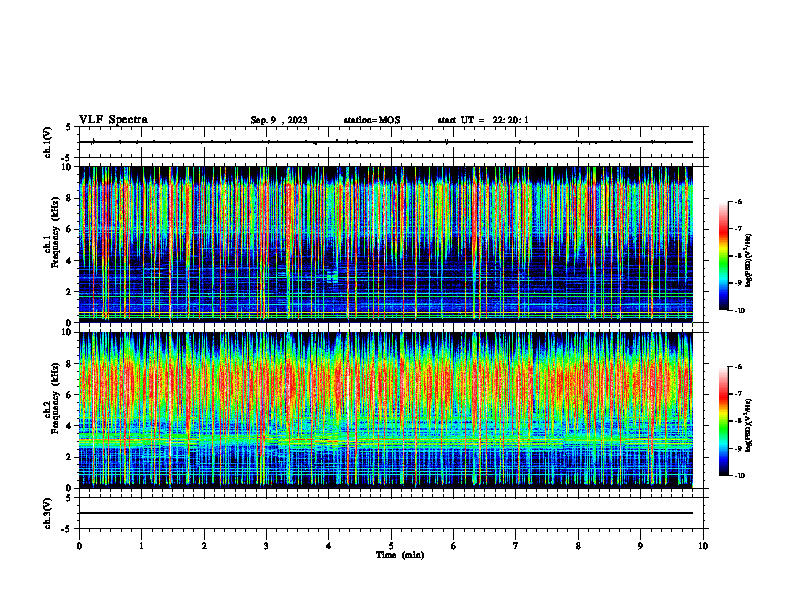The height and width of the screenshot is (612, 792).
Task: Click the "VLF Spectra" plot title
Action: [x=113, y=120]
